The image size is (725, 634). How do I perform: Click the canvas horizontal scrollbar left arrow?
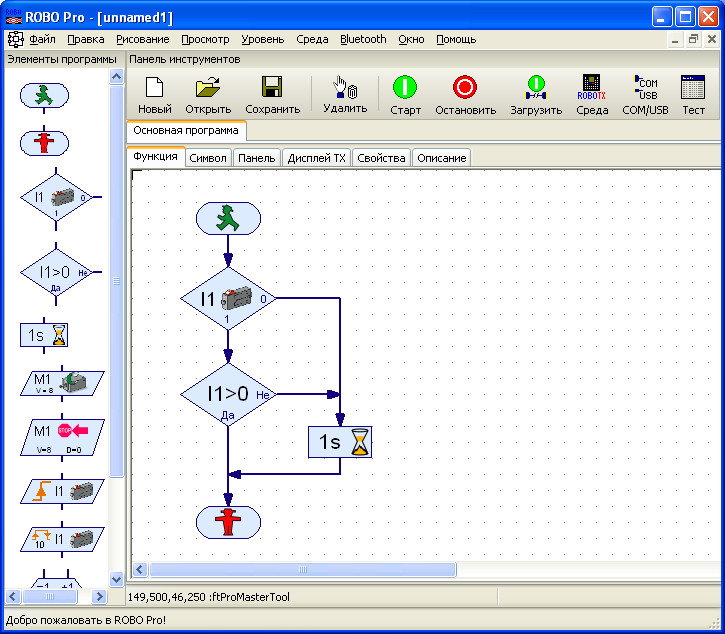pyautogui.click(x=140, y=570)
